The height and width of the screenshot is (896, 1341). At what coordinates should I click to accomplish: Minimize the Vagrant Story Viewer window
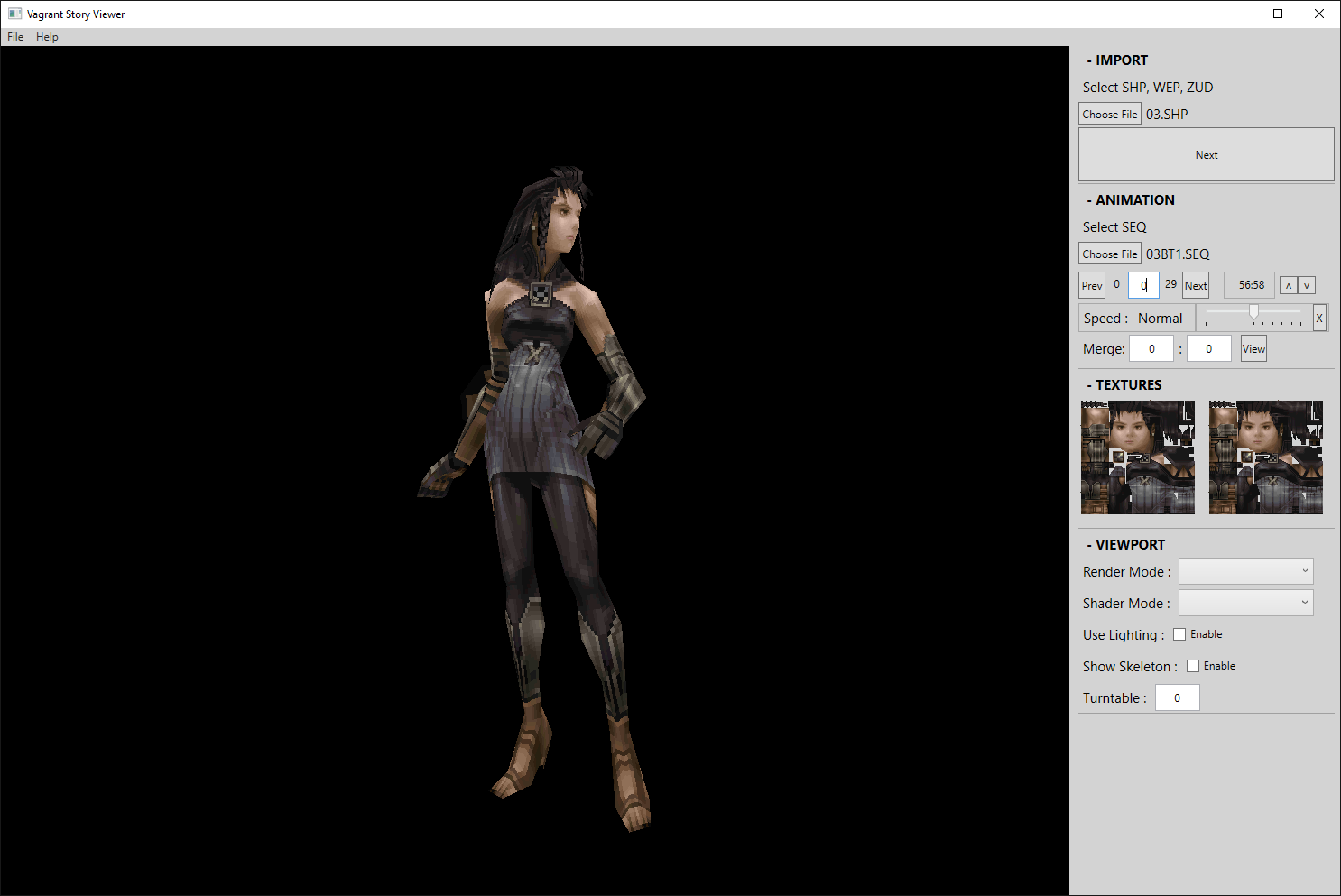pyautogui.click(x=1236, y=14)
